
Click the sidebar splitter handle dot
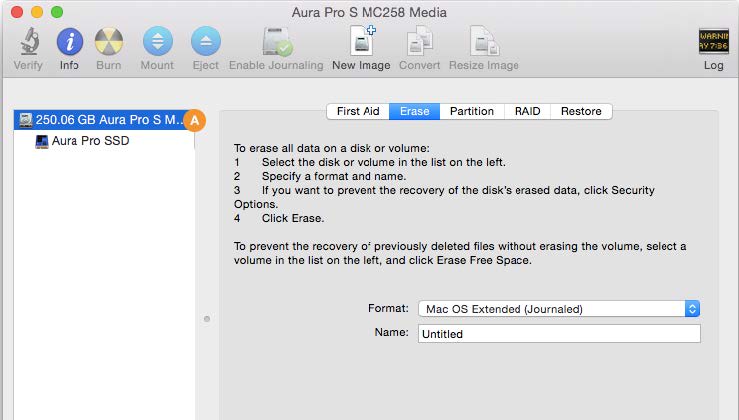tap(207, 319)
